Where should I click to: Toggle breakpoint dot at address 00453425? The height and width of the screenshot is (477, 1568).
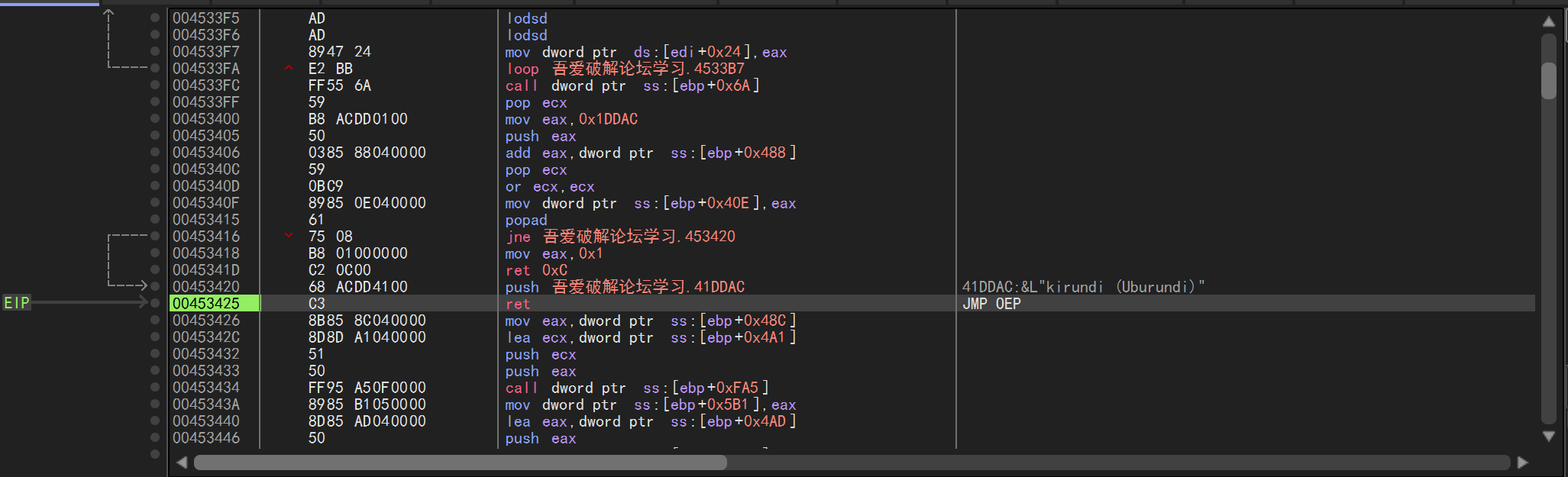(155, 303)
